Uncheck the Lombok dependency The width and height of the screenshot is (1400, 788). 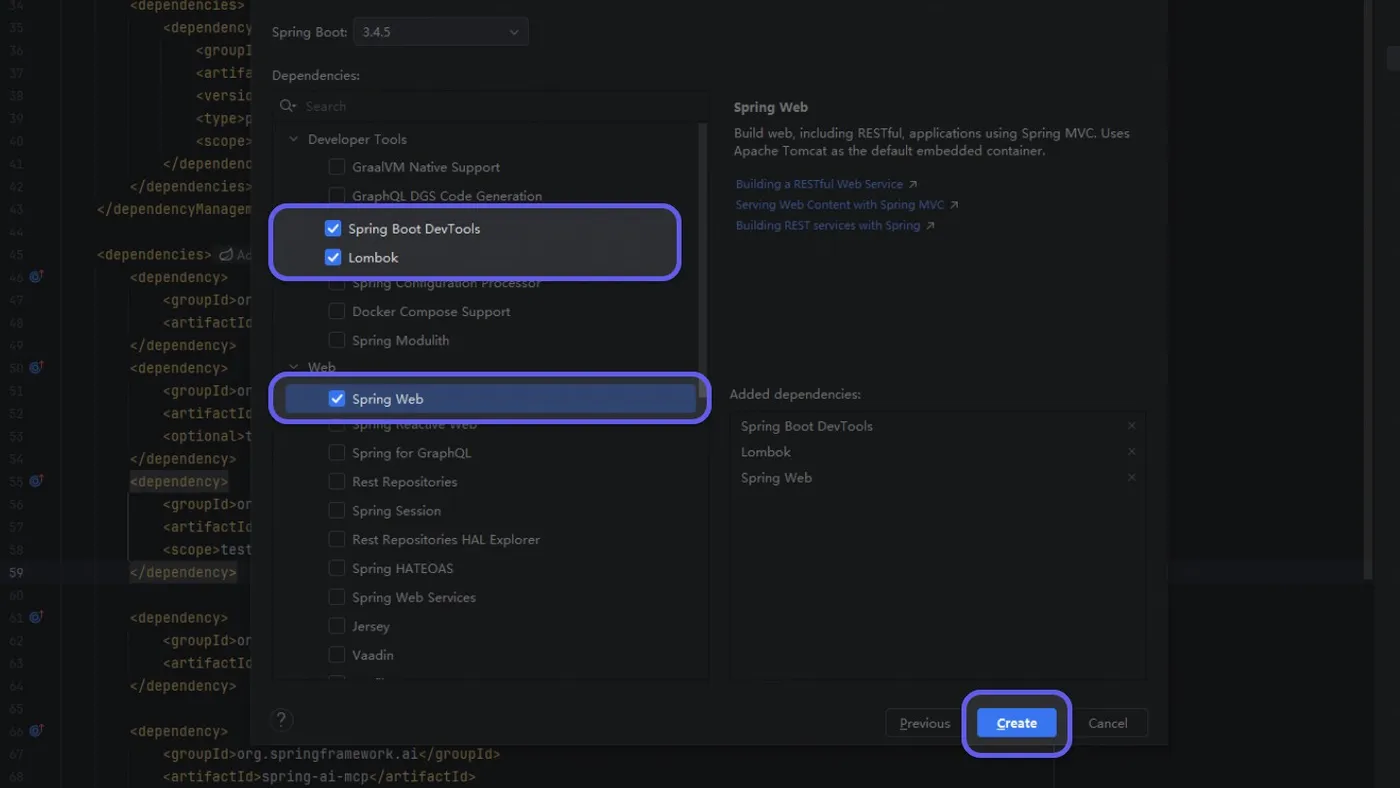pos(333,258)
